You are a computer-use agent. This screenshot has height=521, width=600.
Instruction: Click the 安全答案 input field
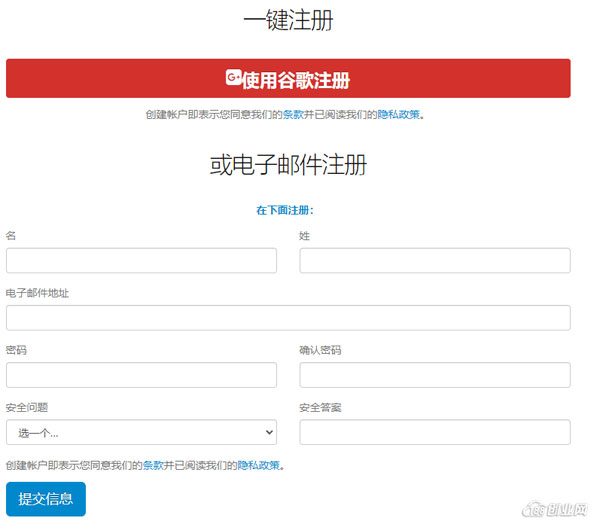(x=435, y=432)
